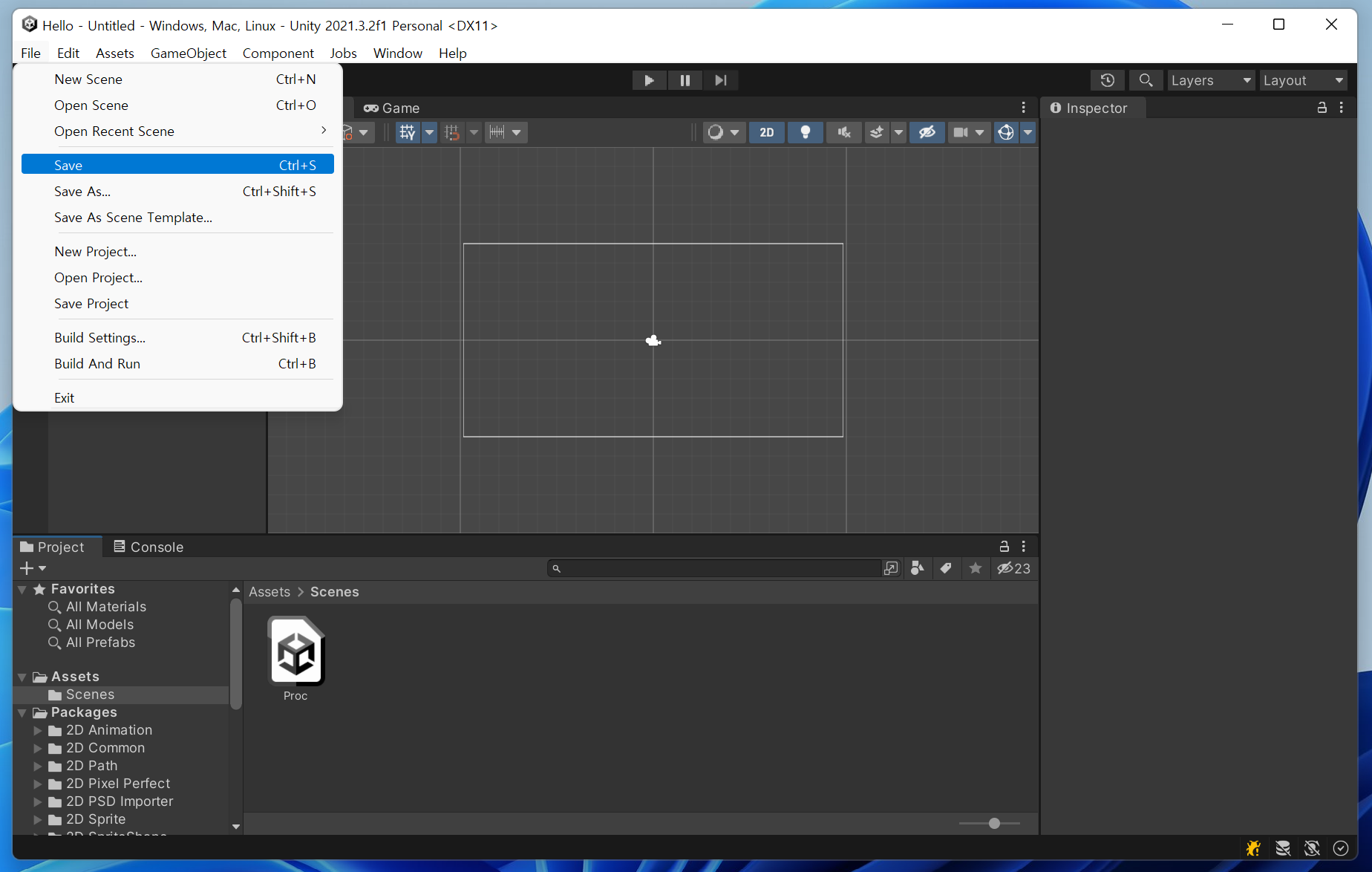Click the Search by Label tag icon

click(x=946, y=568)
